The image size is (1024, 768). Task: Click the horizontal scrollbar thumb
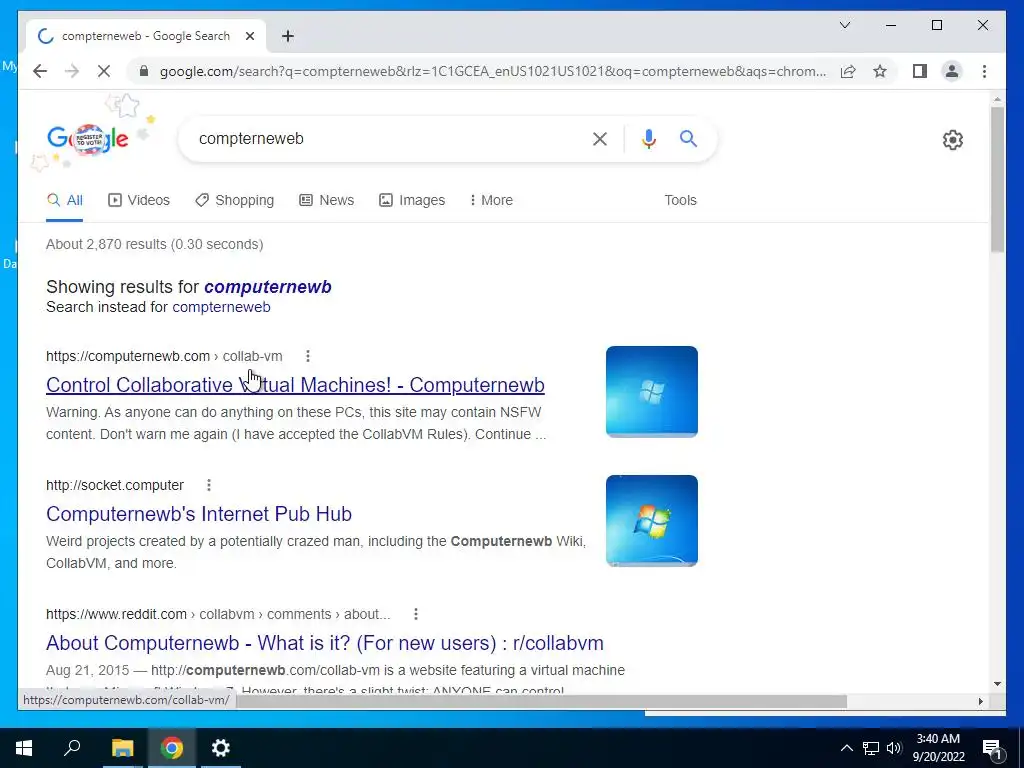tap(541, 701)
